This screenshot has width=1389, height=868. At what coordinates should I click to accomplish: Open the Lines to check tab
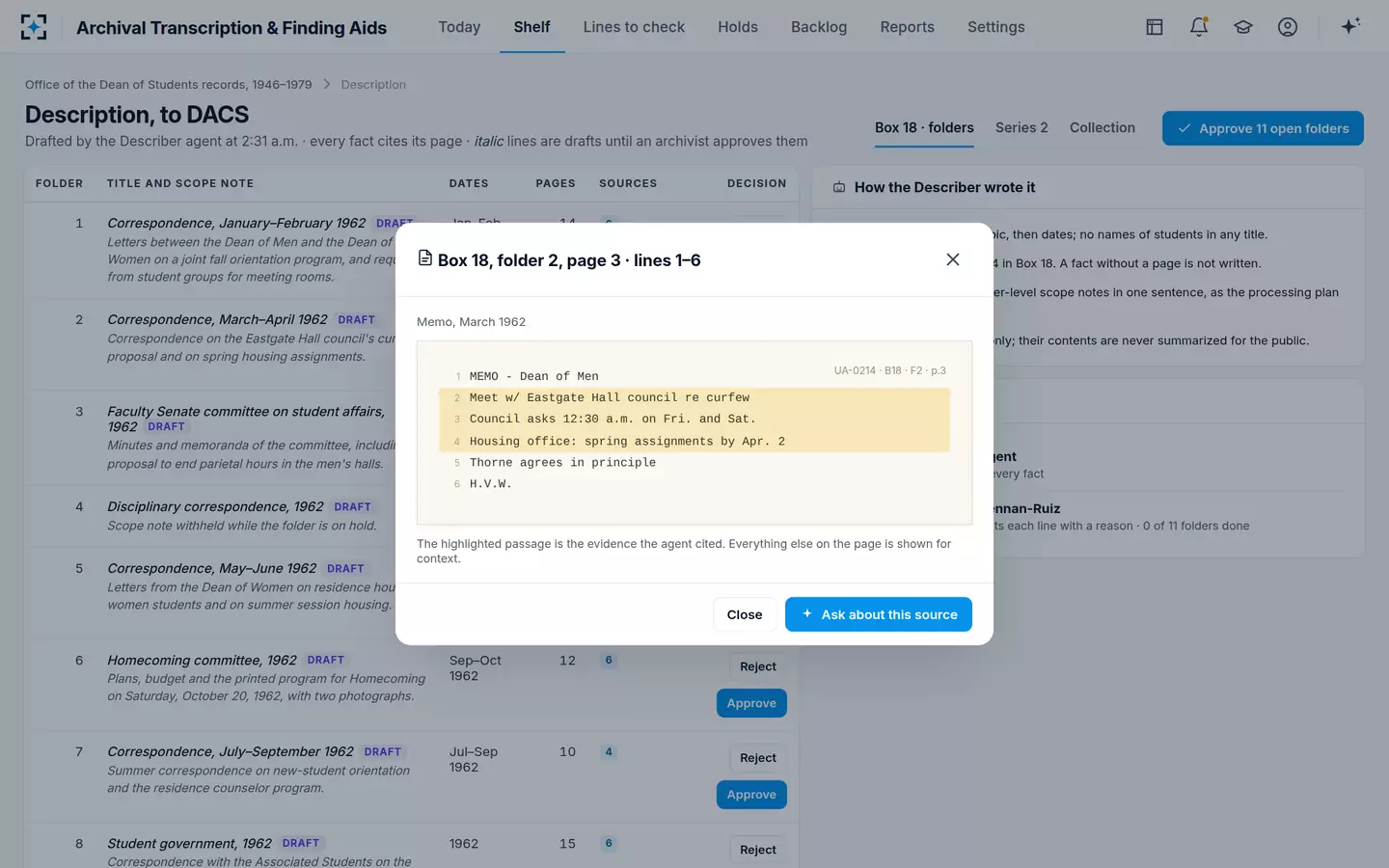click(x=634, y=27)
